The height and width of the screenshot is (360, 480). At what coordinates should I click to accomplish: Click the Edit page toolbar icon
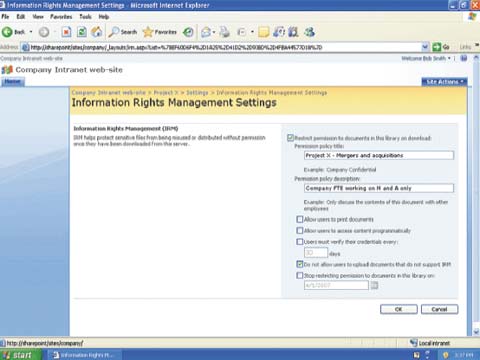pos(242,32)
